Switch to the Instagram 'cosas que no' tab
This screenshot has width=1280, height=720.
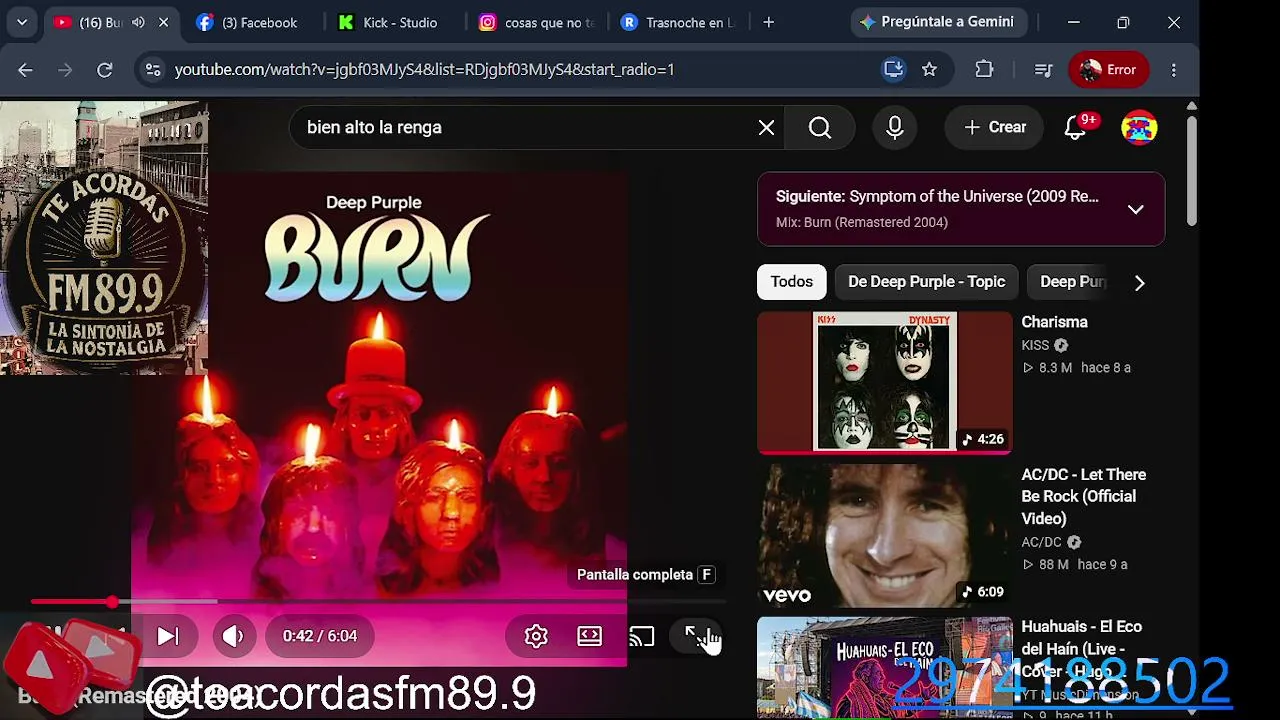click(x=537, y=22)
